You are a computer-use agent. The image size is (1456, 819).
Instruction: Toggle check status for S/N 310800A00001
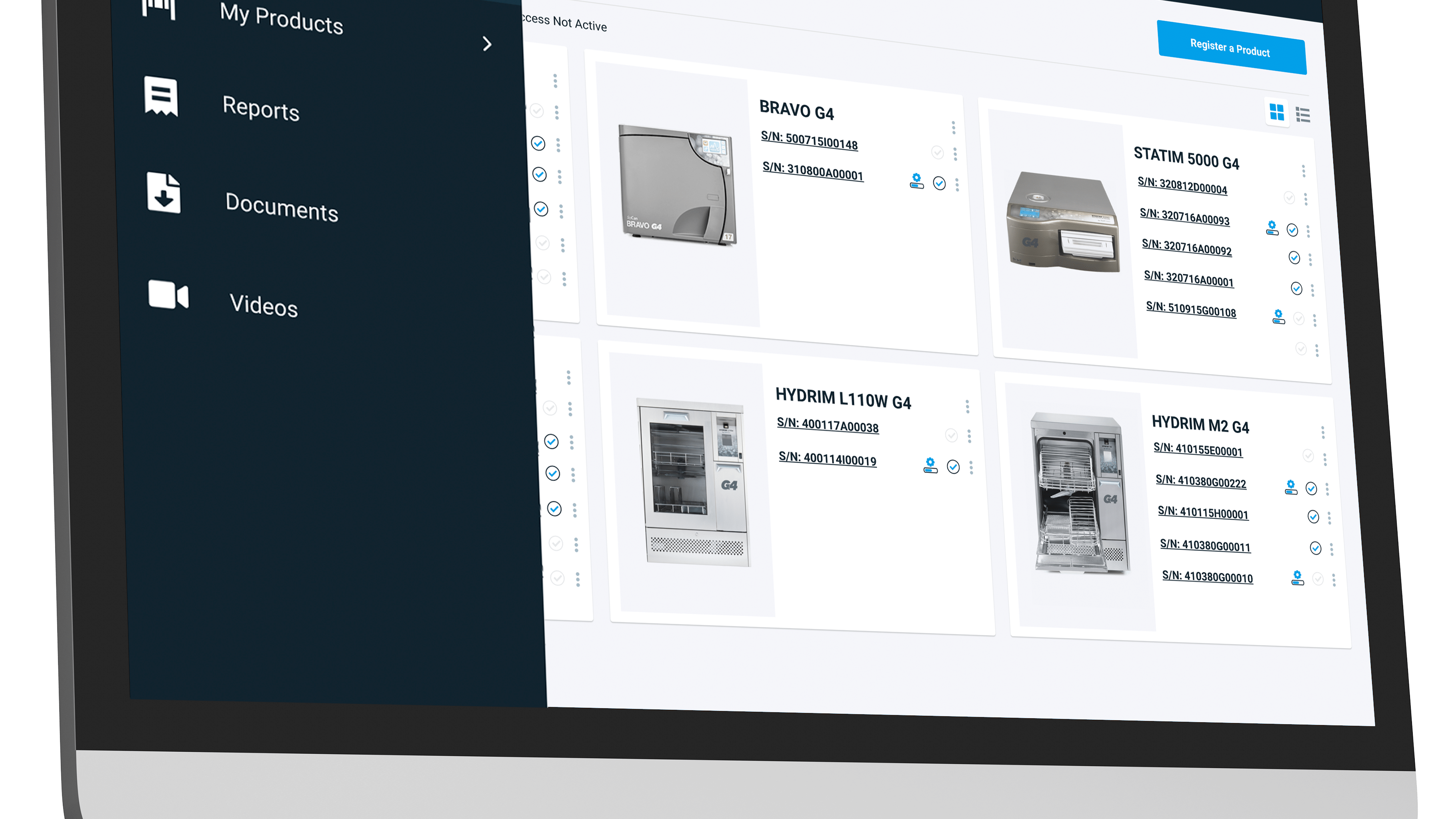click(x=939, y=183)
